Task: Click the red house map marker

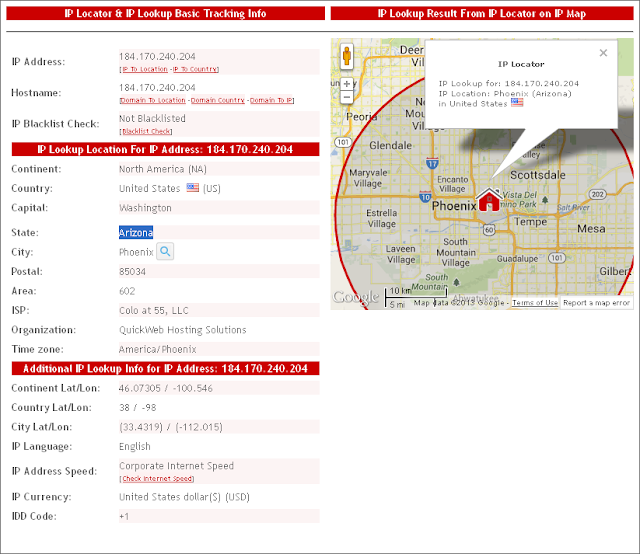Action: pyautogui.click(x=489, y=200)
